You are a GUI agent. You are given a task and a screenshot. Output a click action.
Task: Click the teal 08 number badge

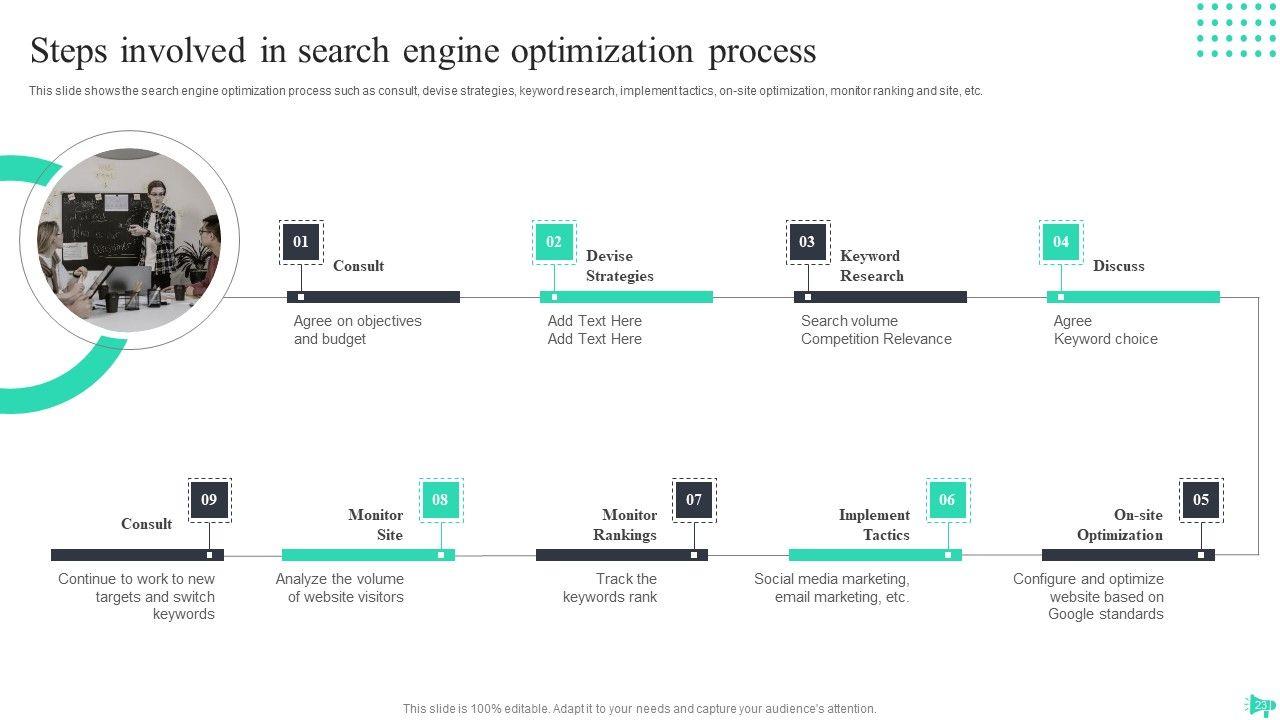point(440,500)
